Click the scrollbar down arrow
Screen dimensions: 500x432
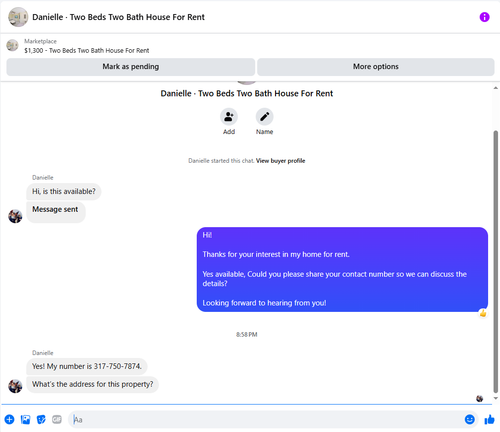(496, 398)
